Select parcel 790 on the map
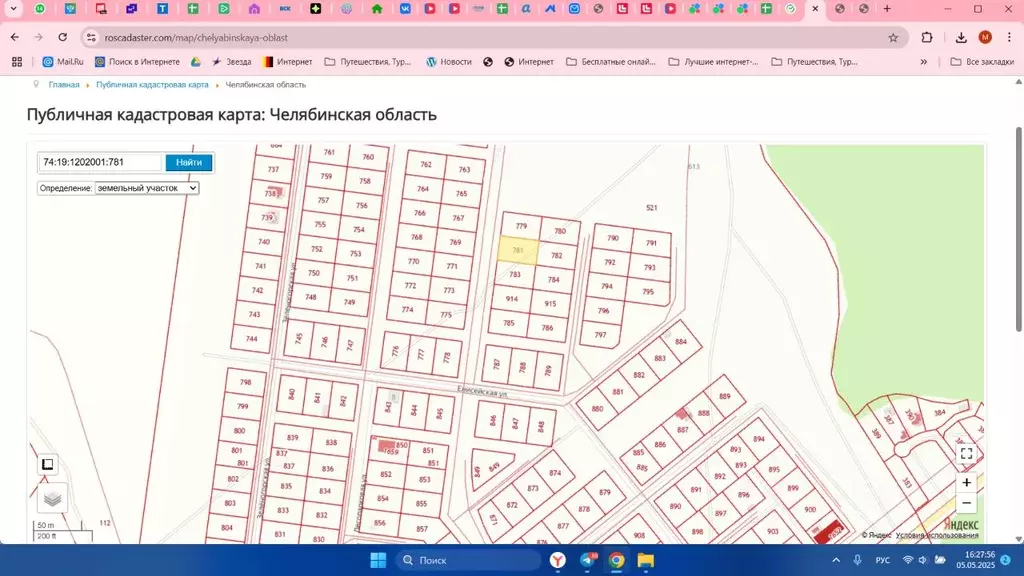The image size is (1024, 576). 613,238
